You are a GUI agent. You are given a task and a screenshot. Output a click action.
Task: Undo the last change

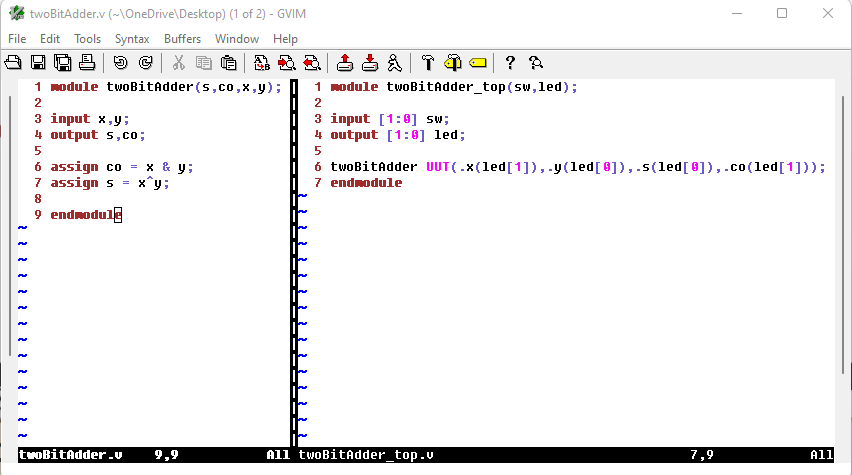(x=121, y=63)
